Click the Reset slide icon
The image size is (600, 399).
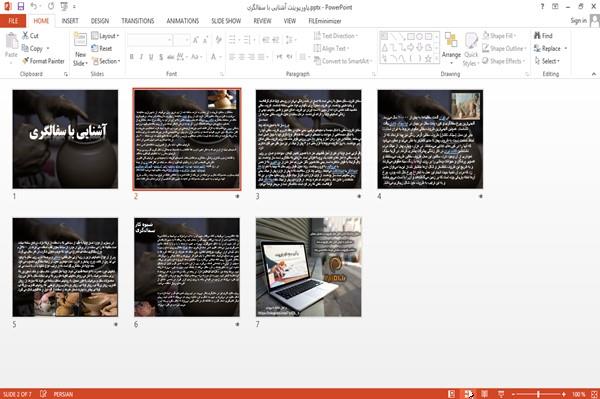coord(95,48)
